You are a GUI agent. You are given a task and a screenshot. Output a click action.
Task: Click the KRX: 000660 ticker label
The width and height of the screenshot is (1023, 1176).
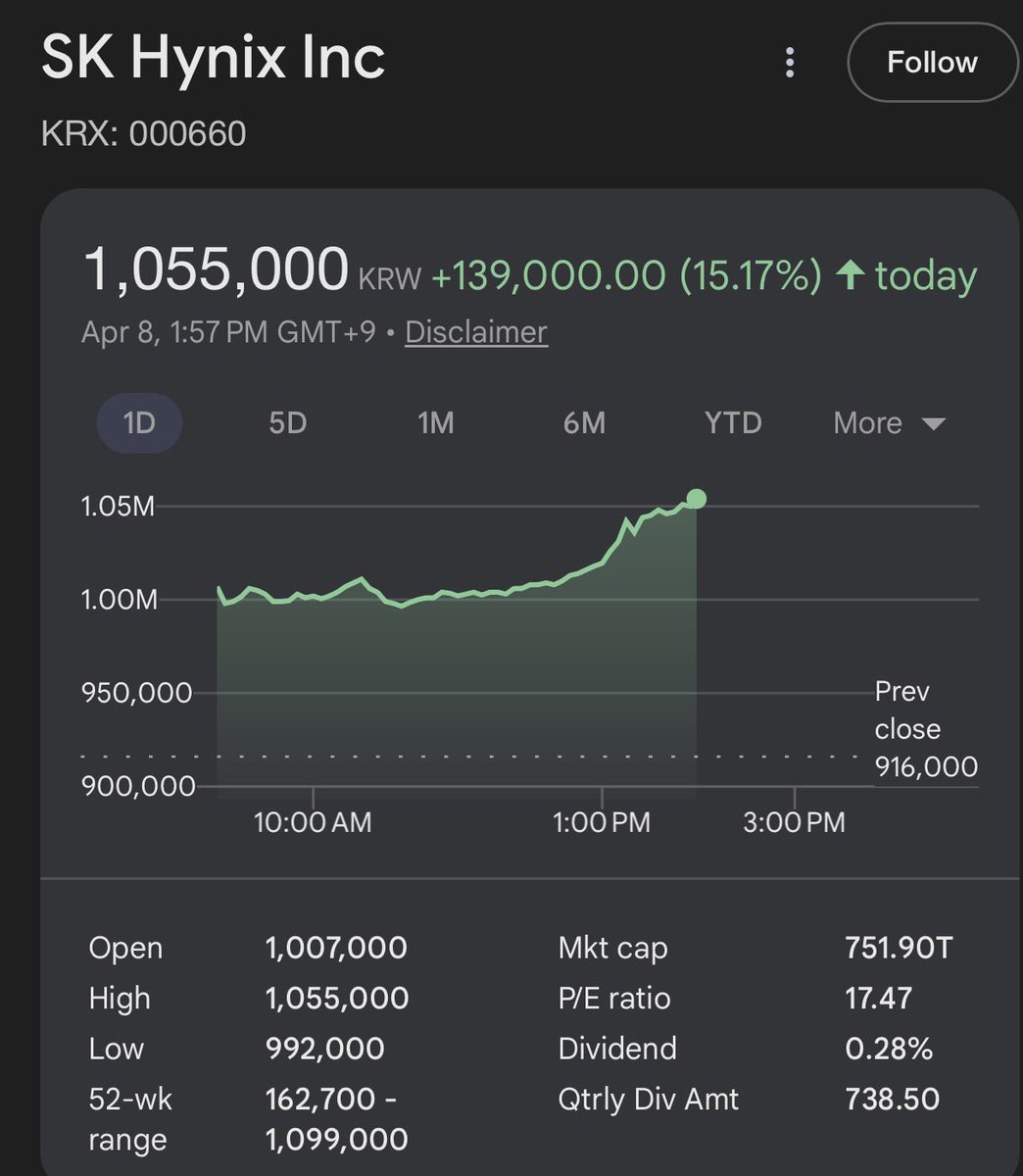(x=143, y=133)
